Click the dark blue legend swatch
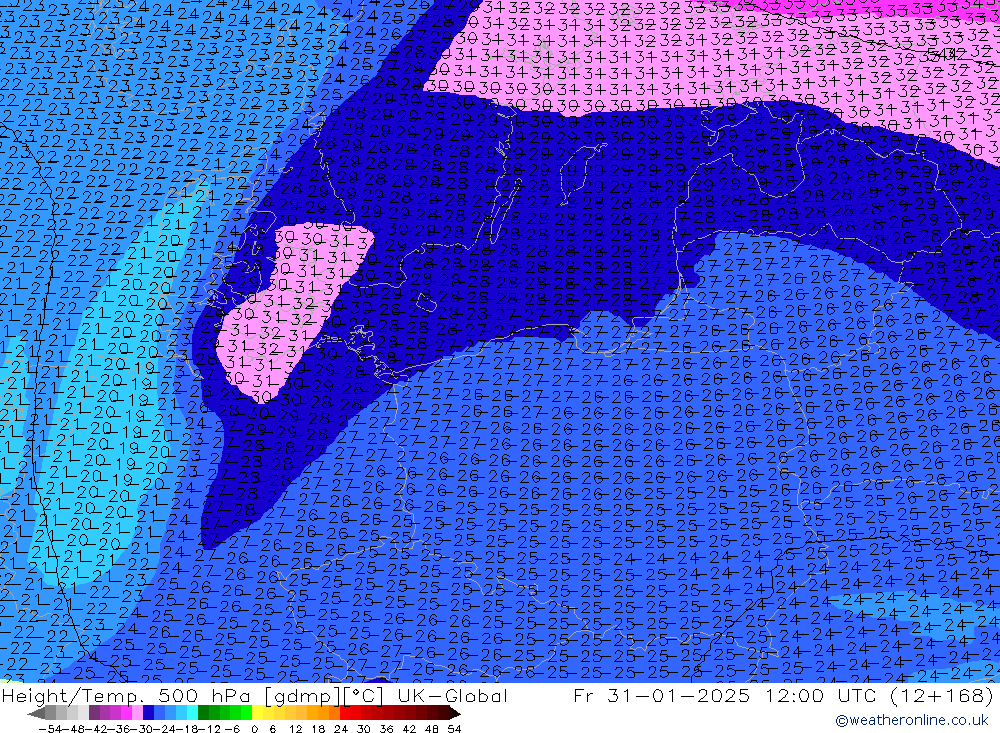The width and height of the screenshot is (1000, 733). coord(148,713)
